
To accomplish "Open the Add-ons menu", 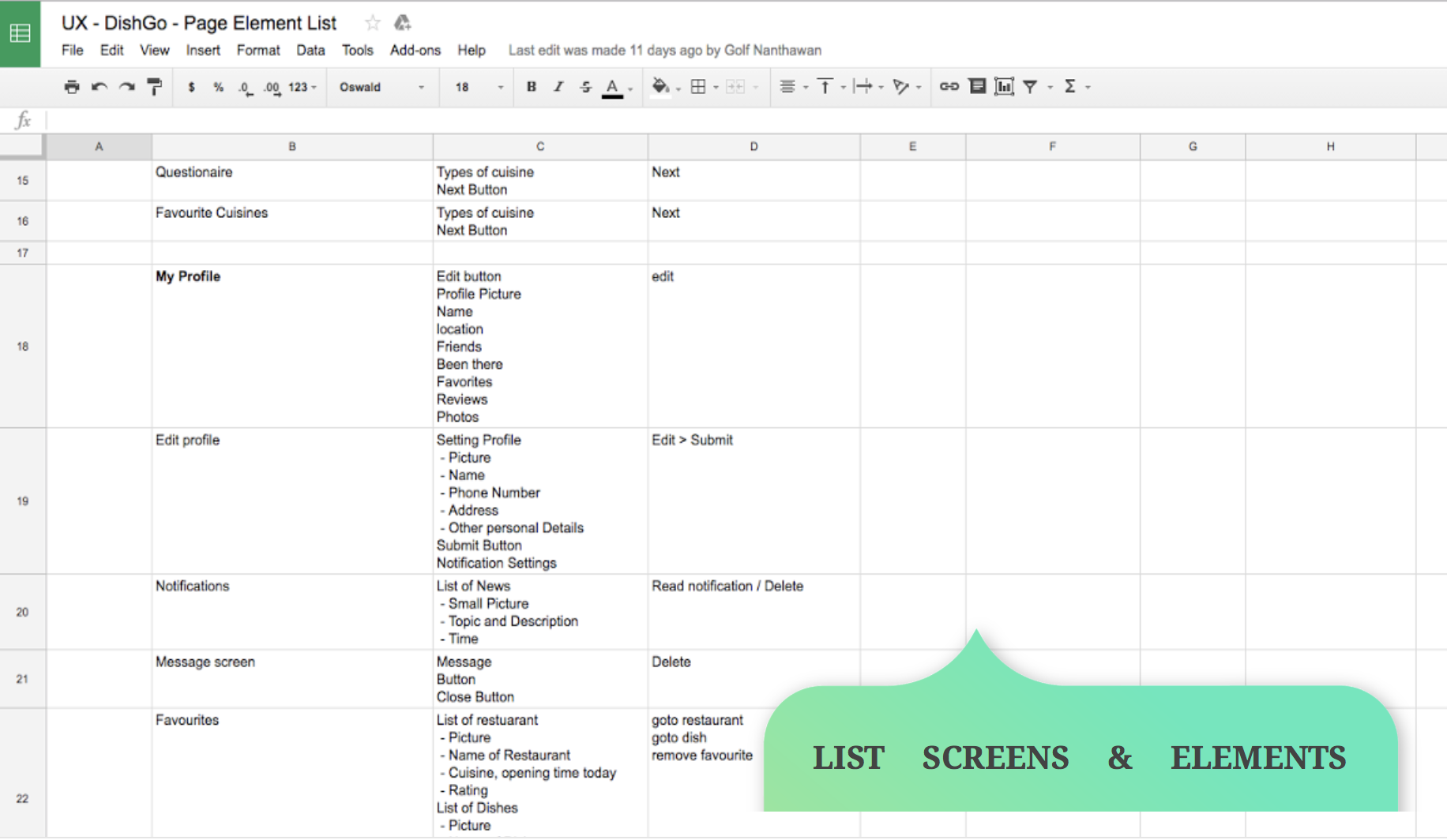I will (415, 51).
